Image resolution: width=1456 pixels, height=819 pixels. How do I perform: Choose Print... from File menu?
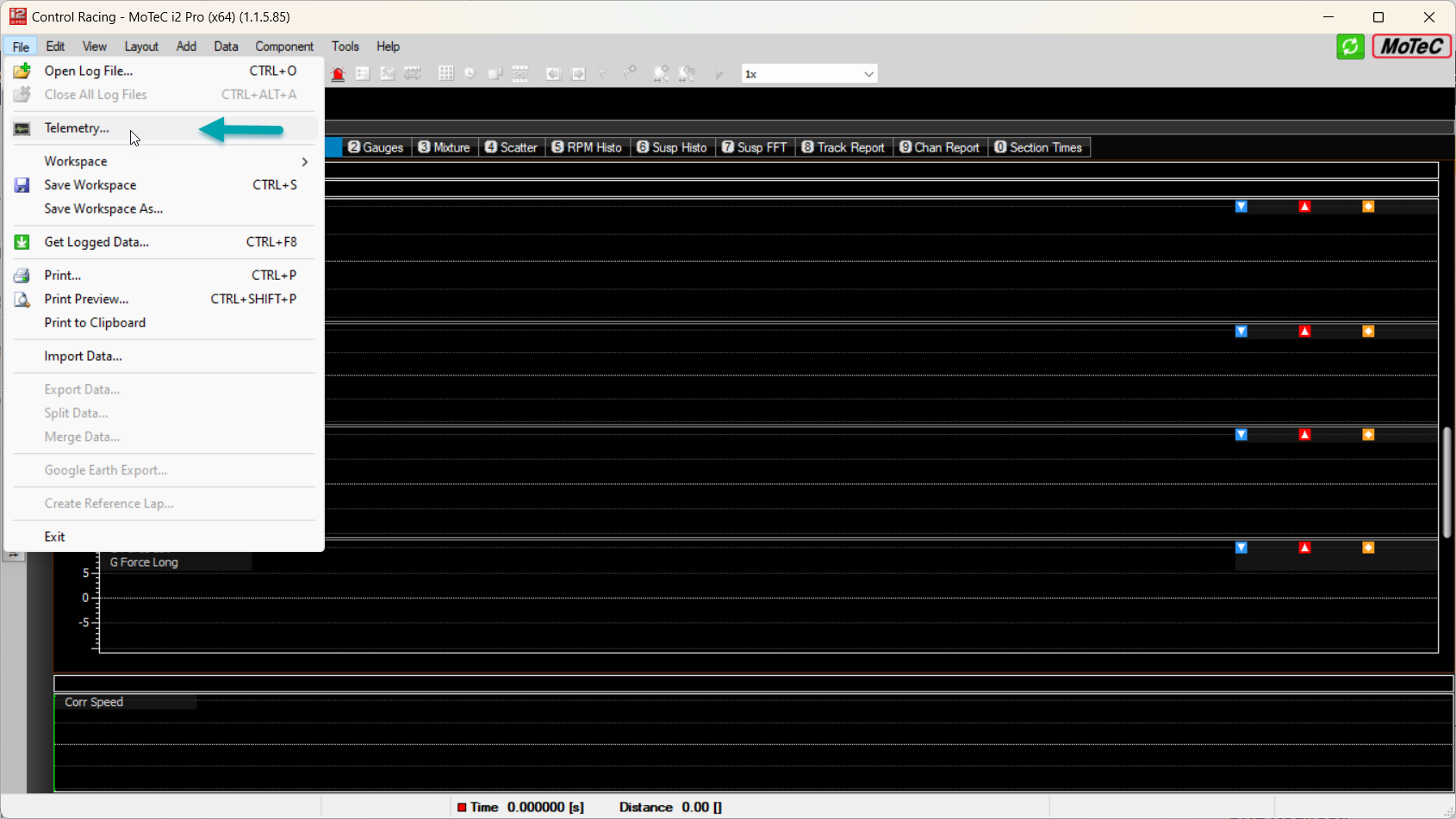164,276
